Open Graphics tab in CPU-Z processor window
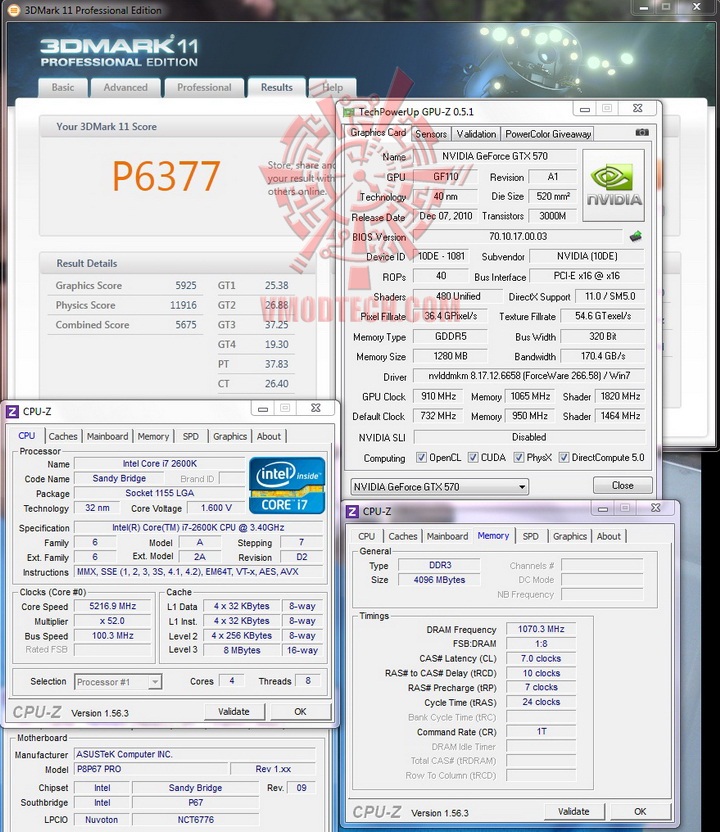The height and width of the screenshot is (832, 720). [230, 437]
